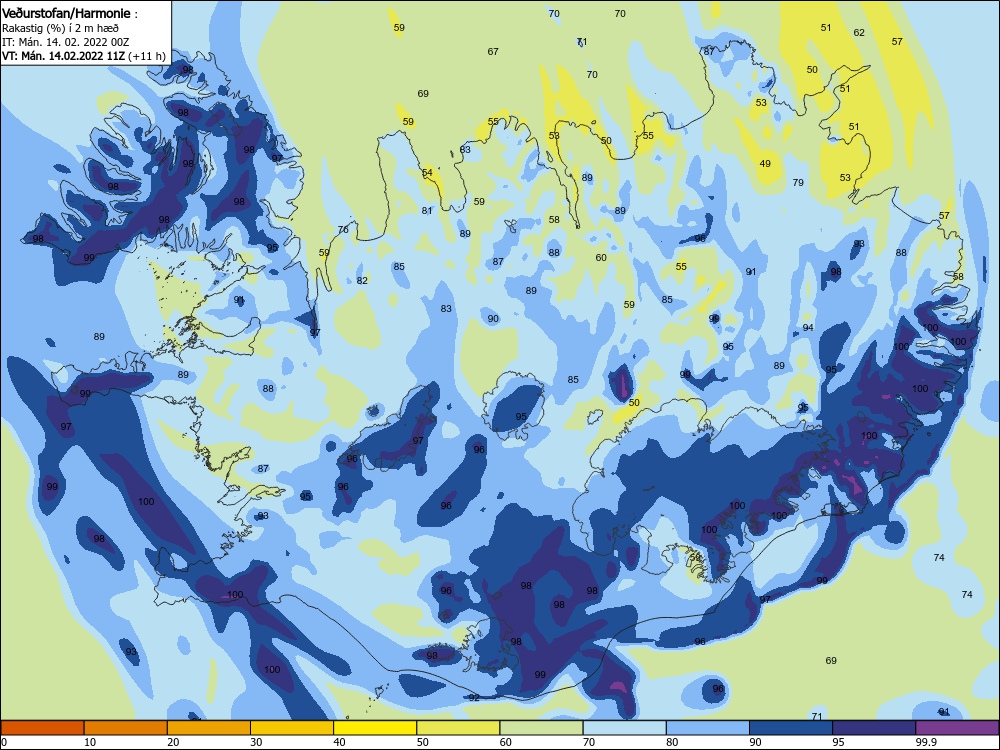Click the map value '81'
This screenshot has width=1000, height=750.
[x=427, y=211]
